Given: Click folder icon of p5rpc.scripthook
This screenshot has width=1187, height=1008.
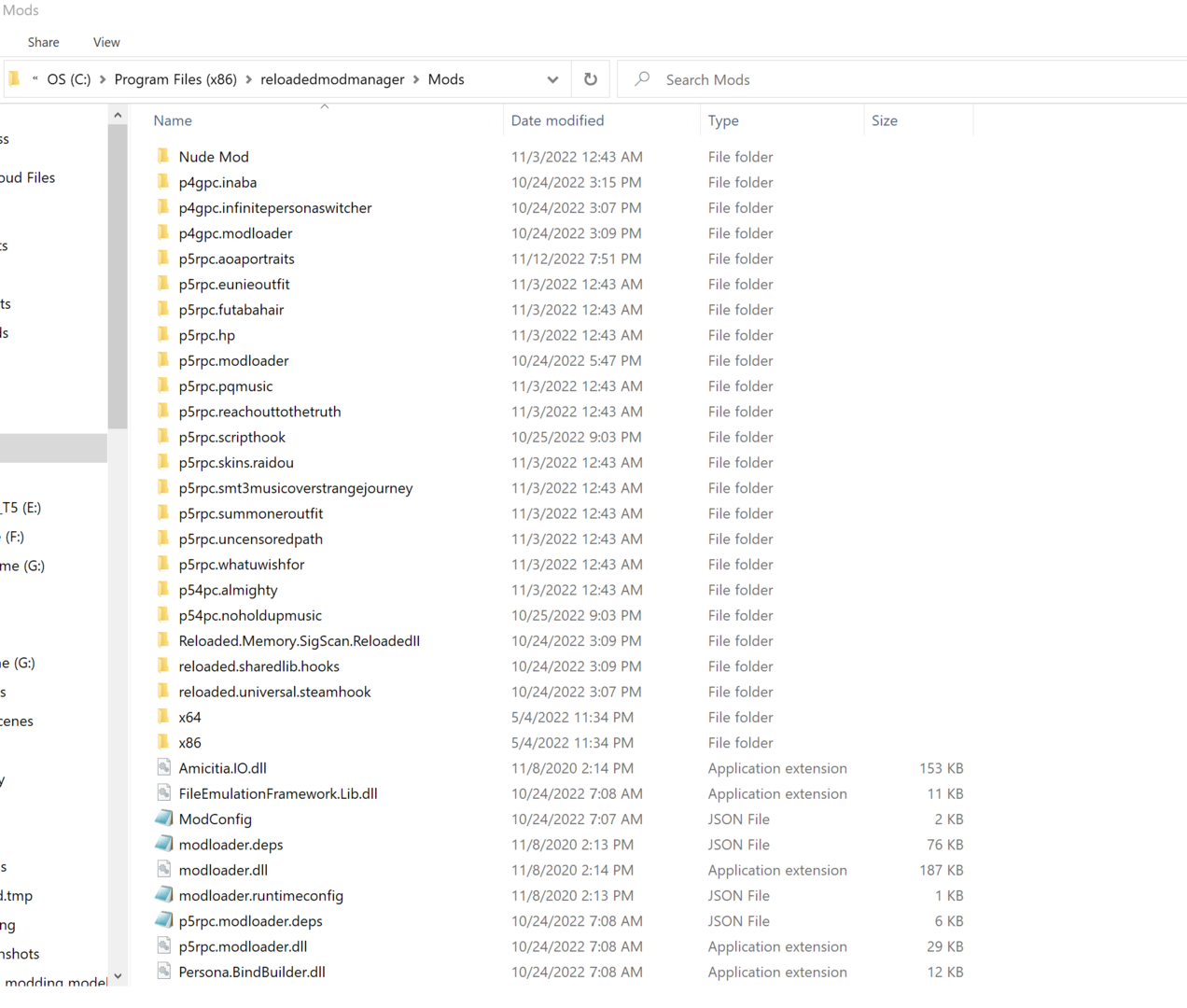Looking at the screenshot, I should [163, 436].
